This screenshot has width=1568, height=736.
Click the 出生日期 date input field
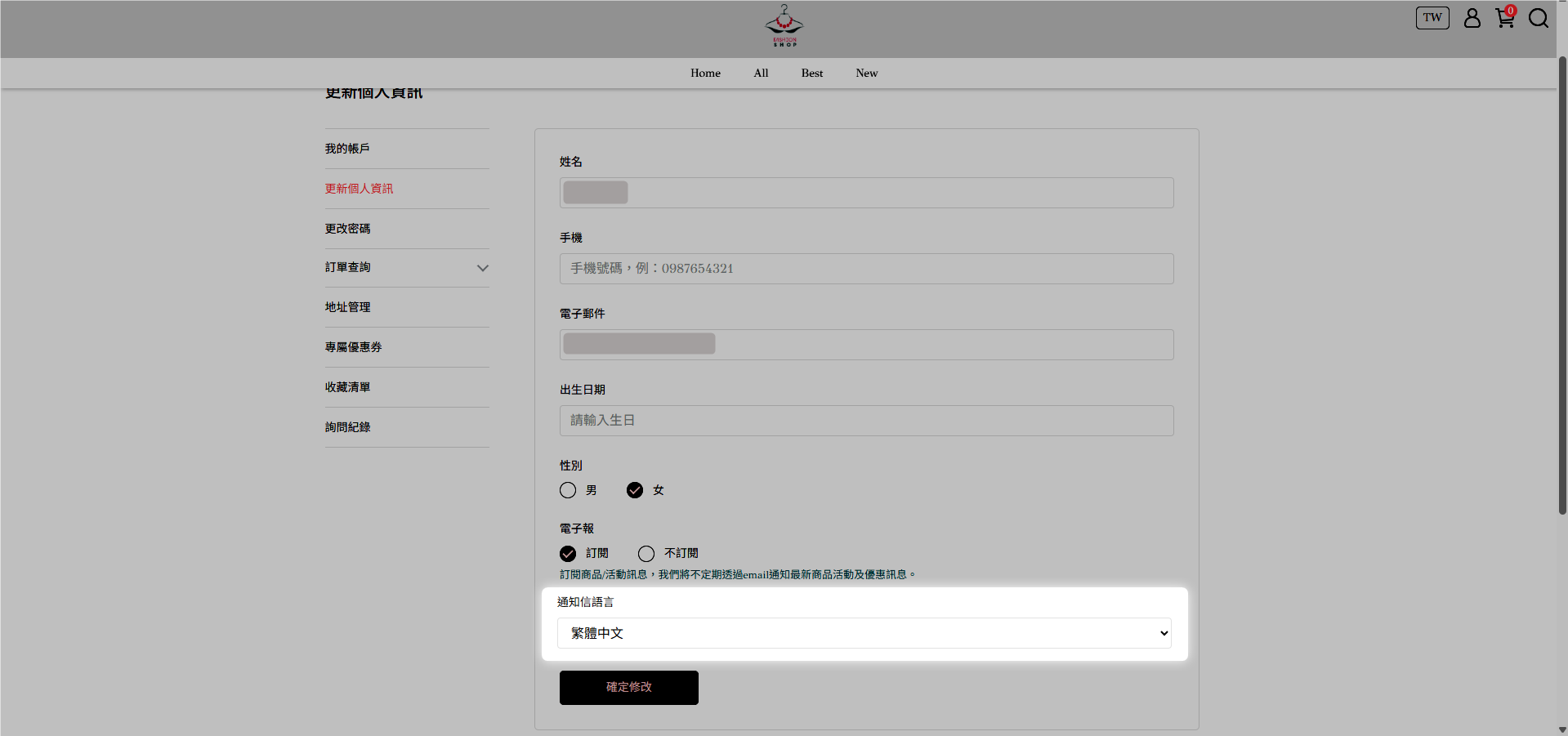[x=865, y=420]
